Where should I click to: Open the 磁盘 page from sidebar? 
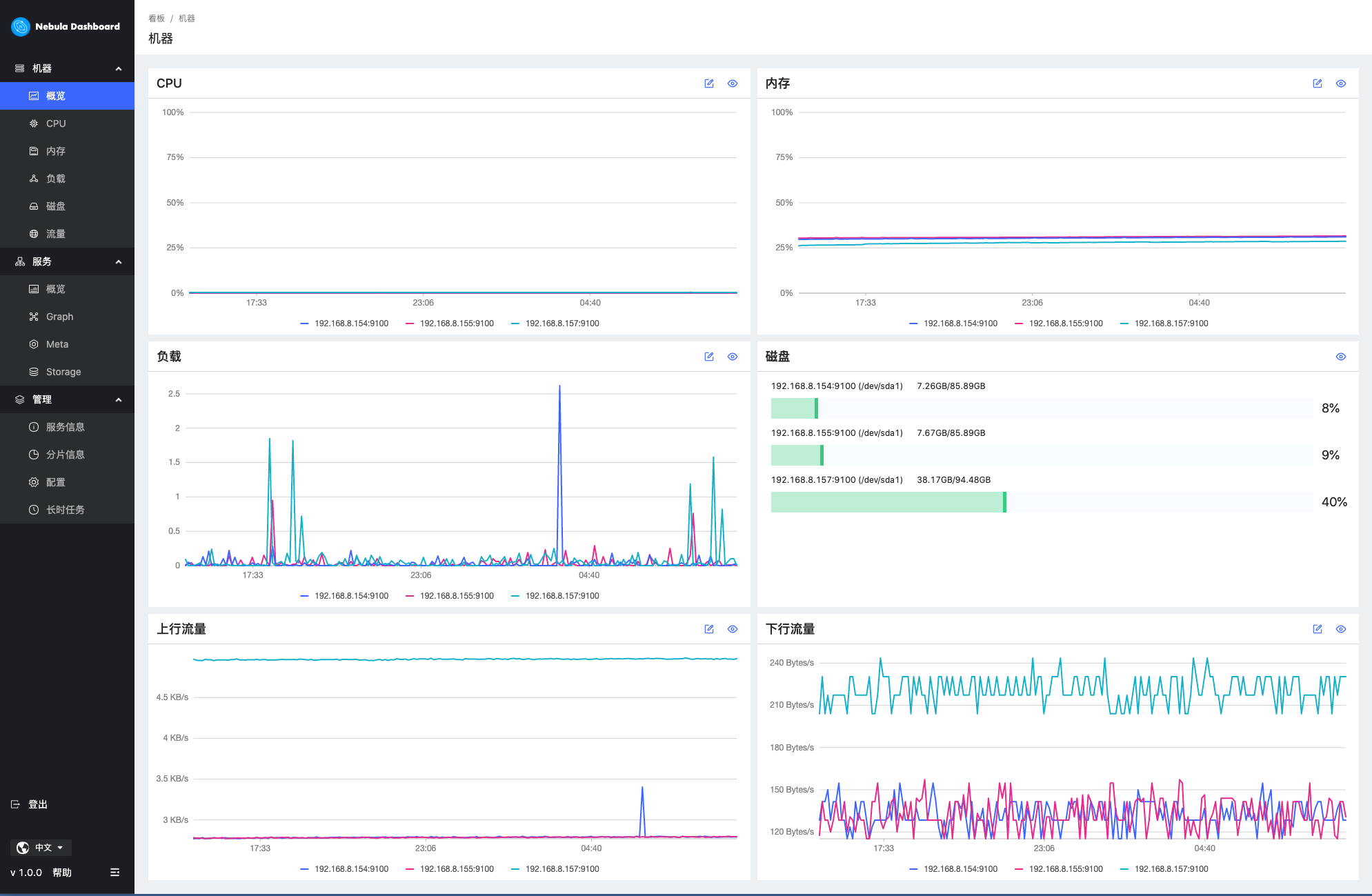(x=67, y=206)
